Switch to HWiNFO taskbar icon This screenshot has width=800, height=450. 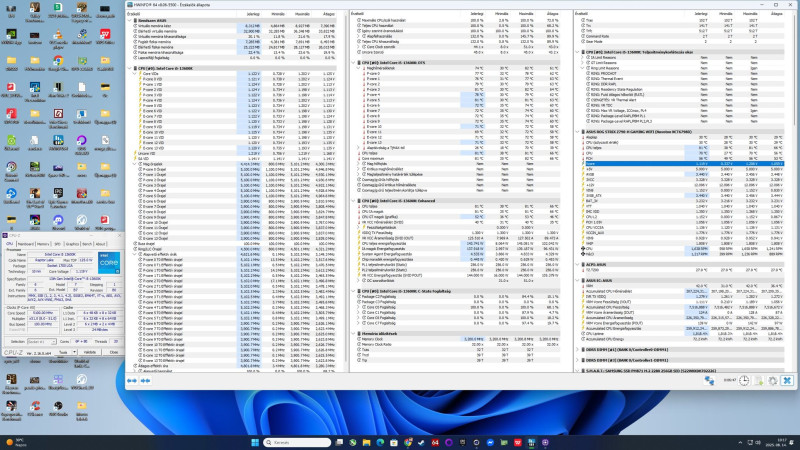(532, 442)
